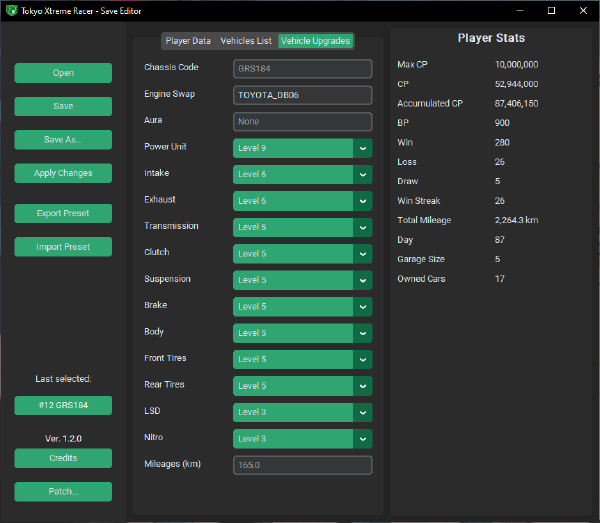
Task: Select the #12 GRS184 last selected button
Action: pos(63,405)
